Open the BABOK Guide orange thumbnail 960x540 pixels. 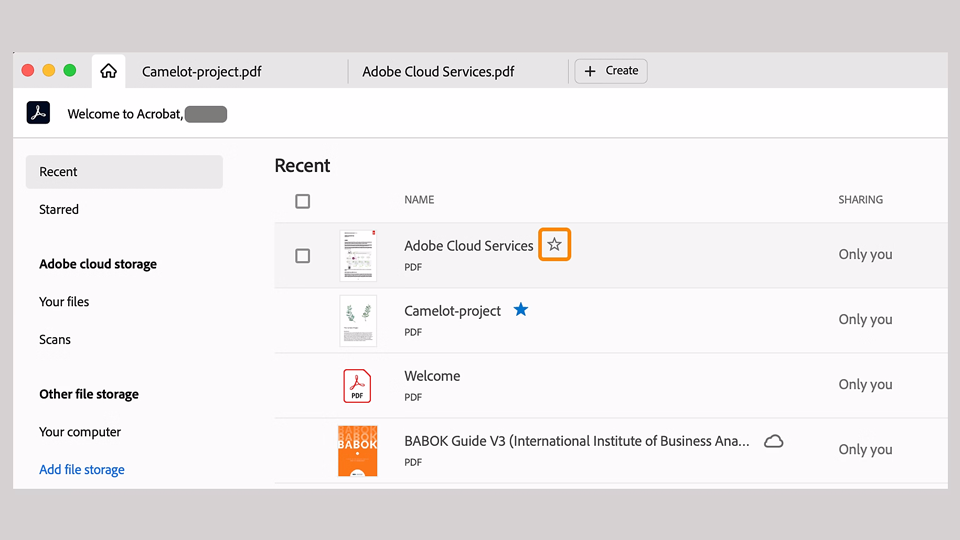(x=358, y=451)
